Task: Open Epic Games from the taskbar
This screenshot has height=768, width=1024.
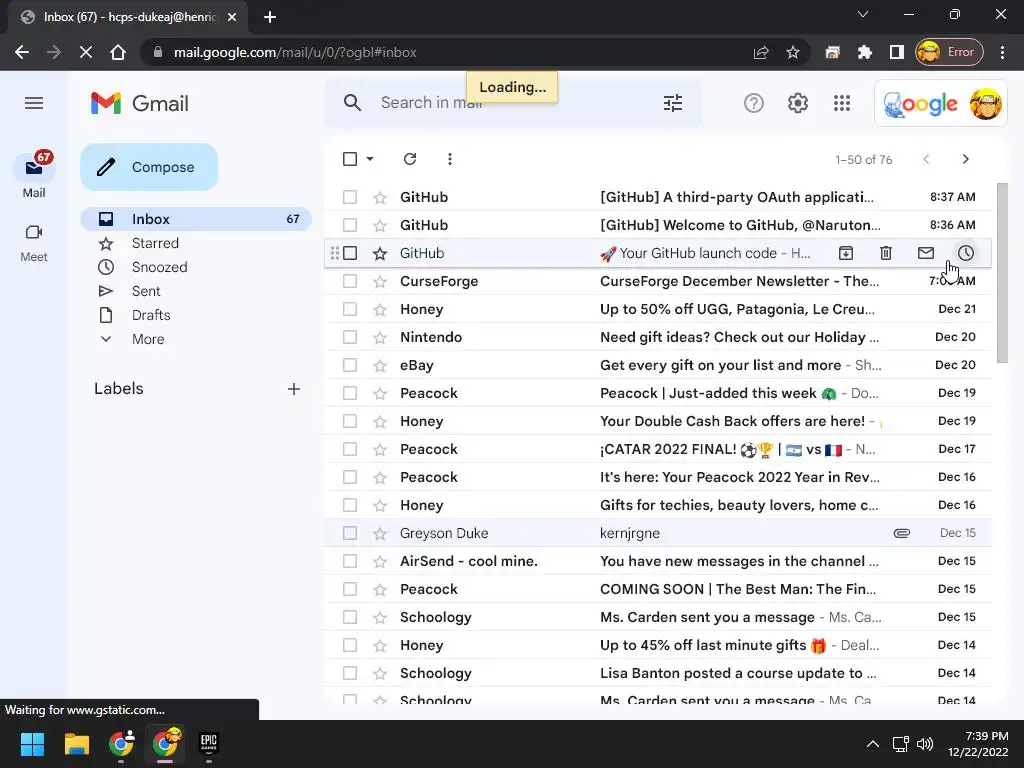Action: click(208, 744)
